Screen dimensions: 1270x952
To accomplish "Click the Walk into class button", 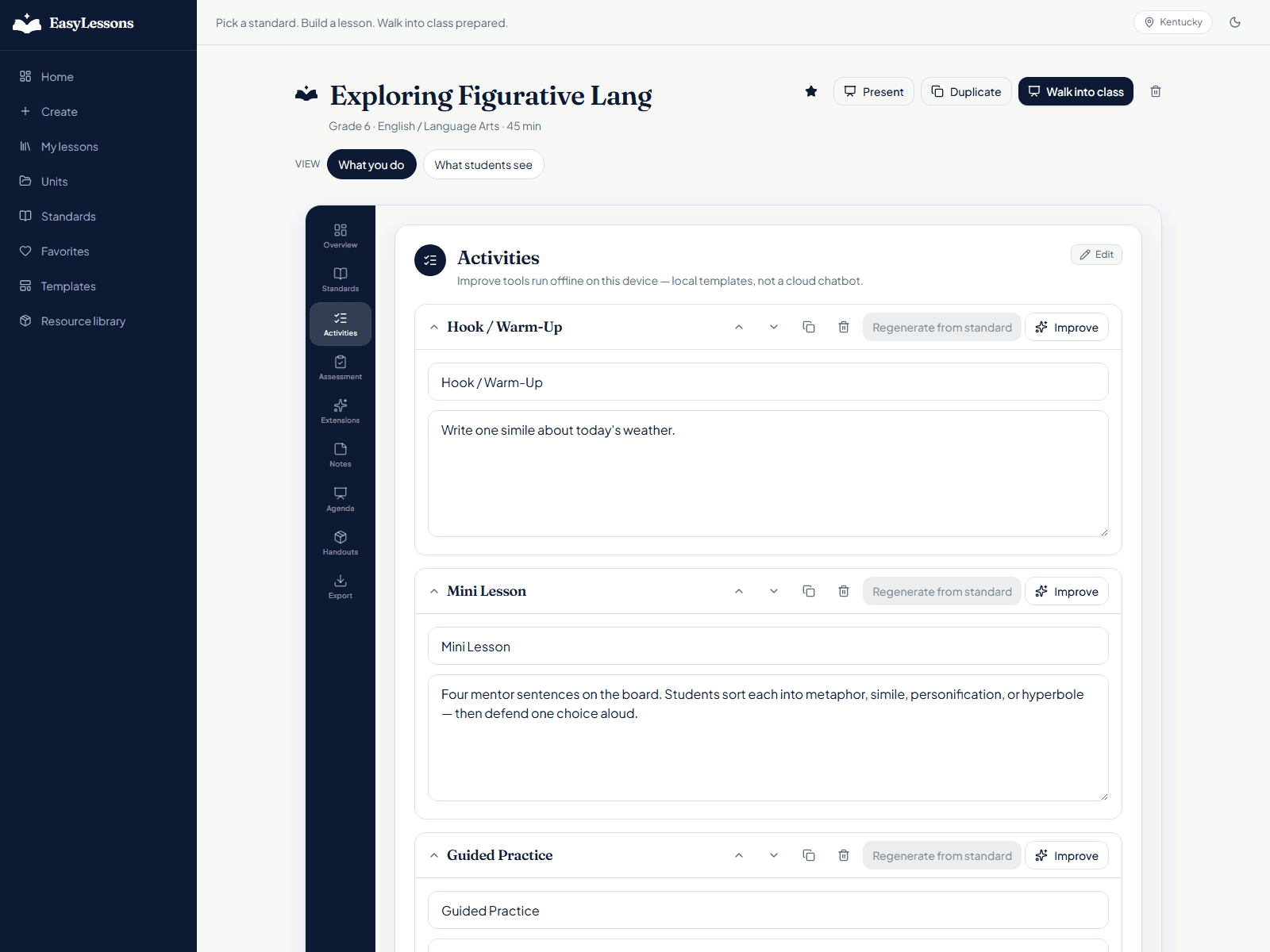I will [1076, 91].
